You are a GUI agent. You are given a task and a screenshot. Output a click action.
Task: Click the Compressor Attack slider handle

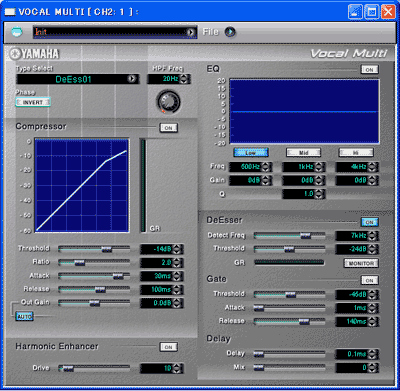click(x=118, y=276)
